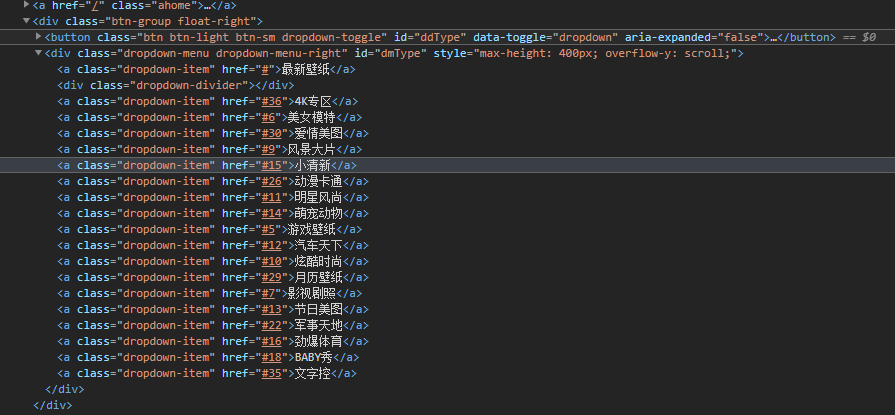The height and width of the screenshot is (415, 895).
Task: Open the #11 href link
Action: pyautogui.click(x=272, y=198)
